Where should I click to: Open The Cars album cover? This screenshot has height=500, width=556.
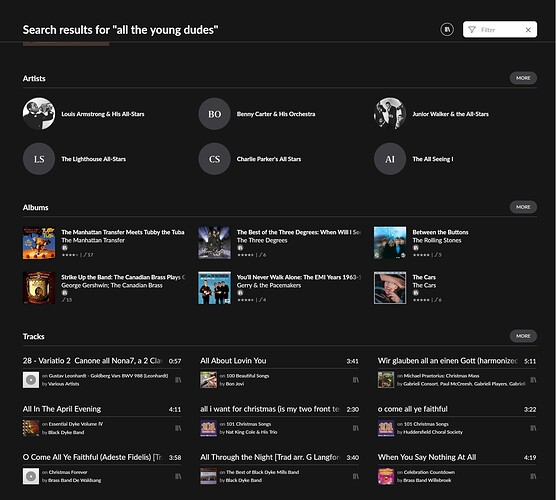pyautogui.click(x=390, y=288)
